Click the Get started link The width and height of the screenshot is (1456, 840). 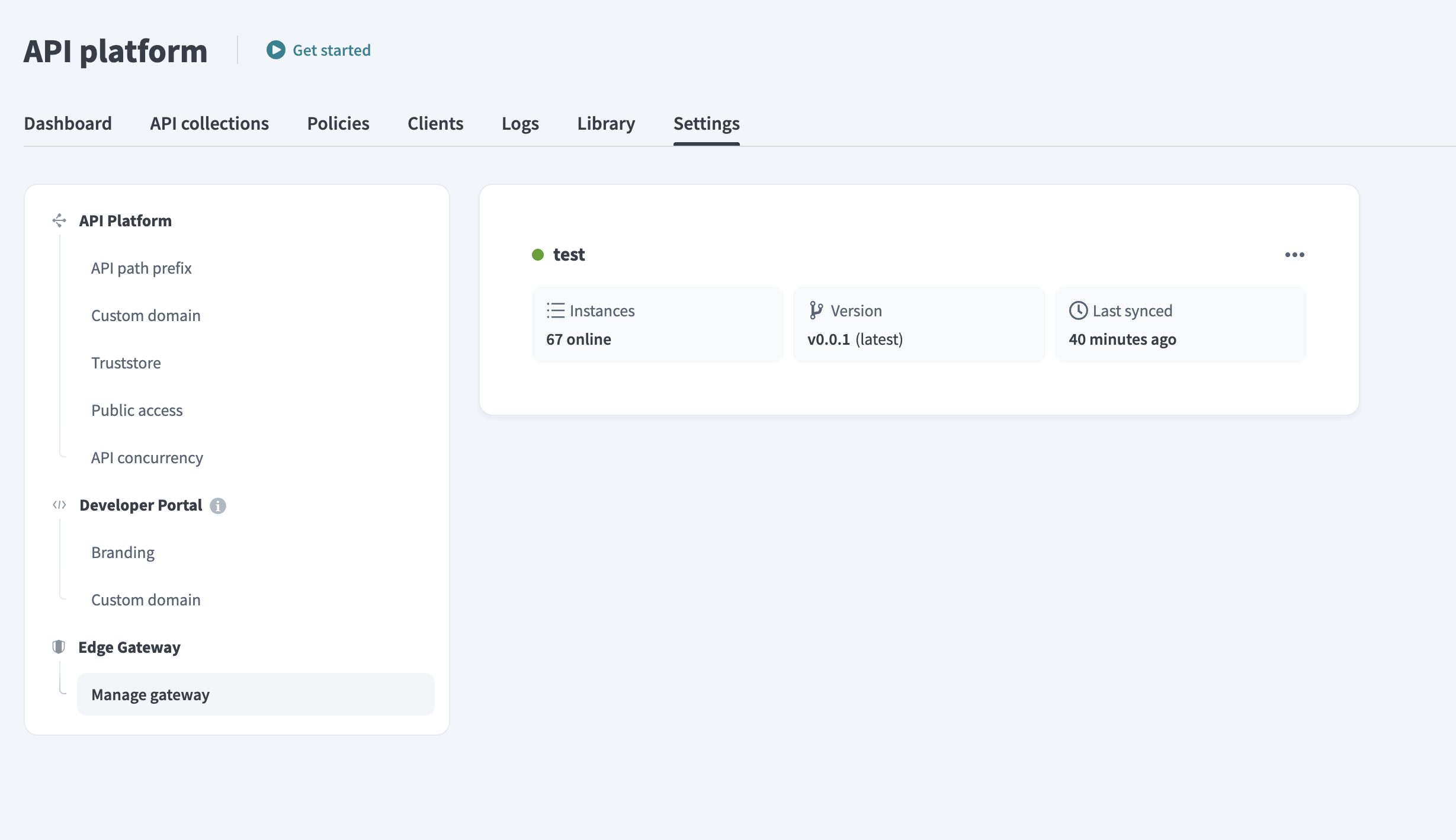(x=331, y=50)
